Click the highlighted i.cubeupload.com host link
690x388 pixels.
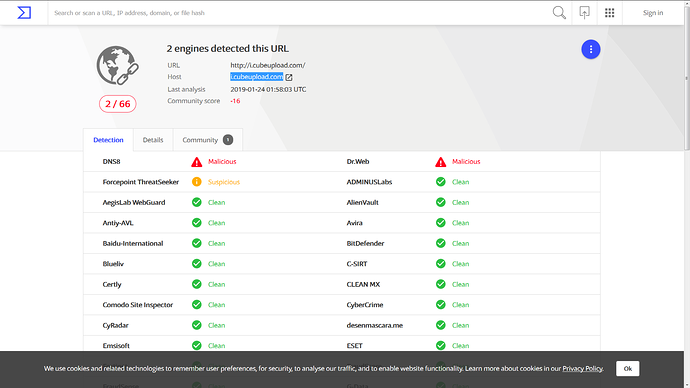pyautogui.click(x=257, y=77)
